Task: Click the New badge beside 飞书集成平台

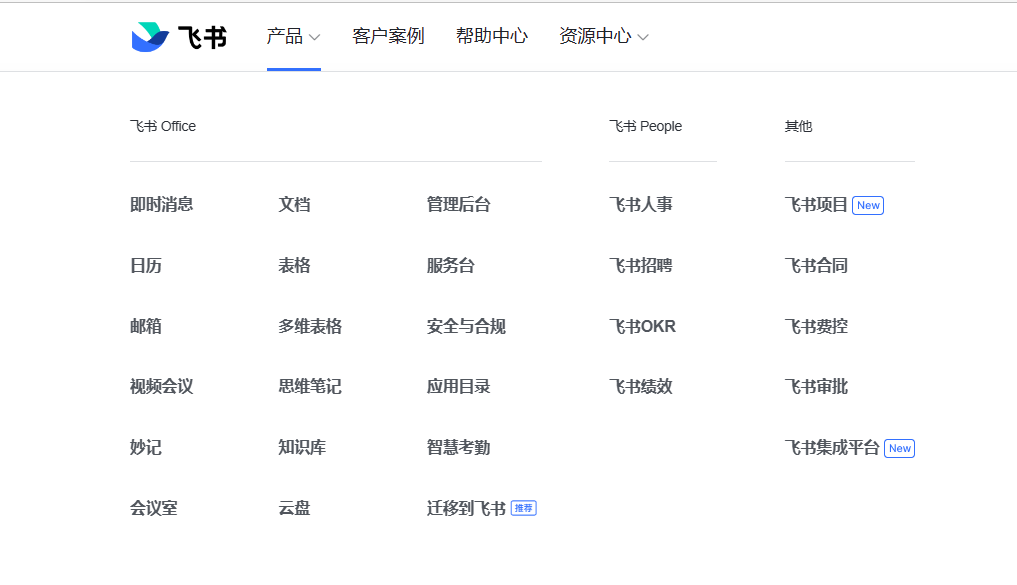Action: point(900,448)
